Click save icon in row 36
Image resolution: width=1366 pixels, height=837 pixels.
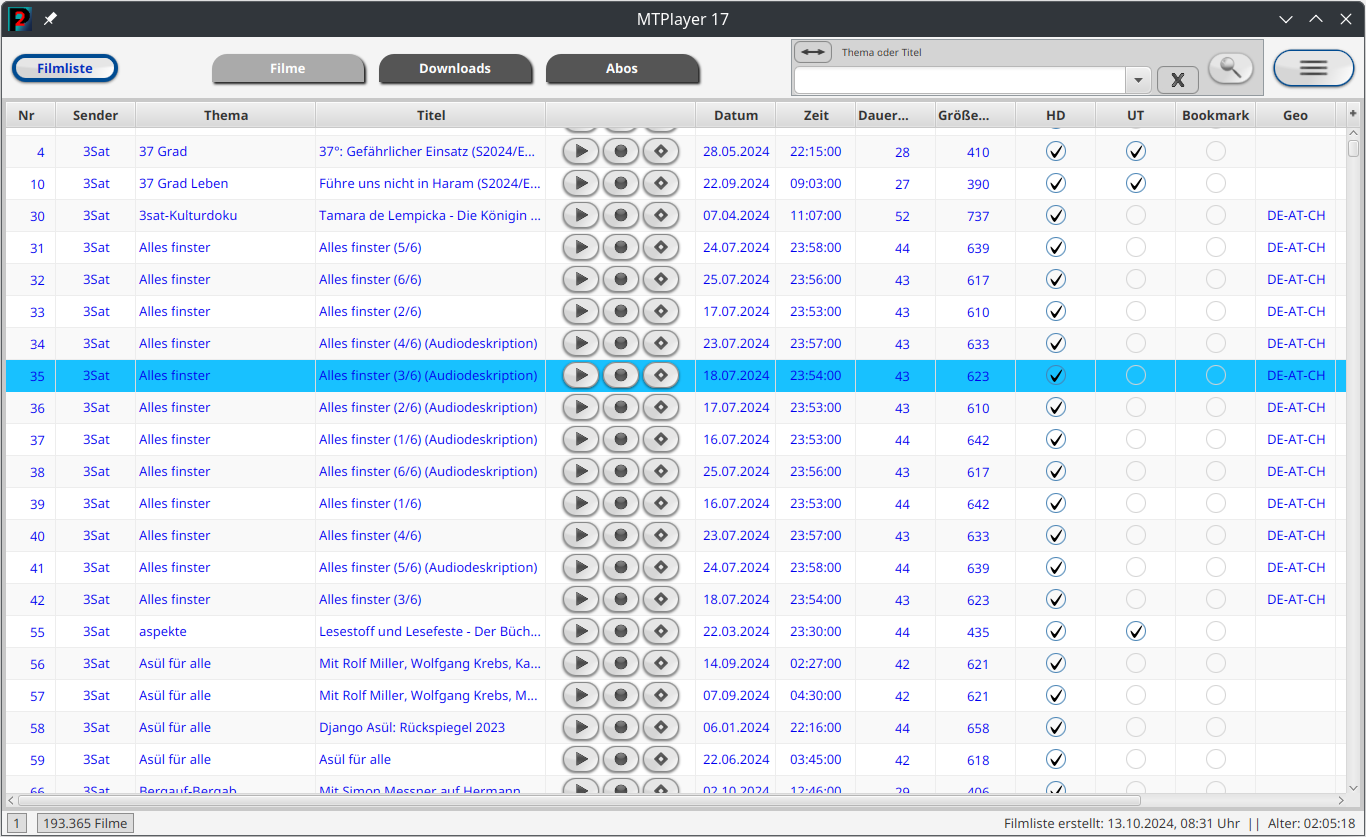(660, 408)
